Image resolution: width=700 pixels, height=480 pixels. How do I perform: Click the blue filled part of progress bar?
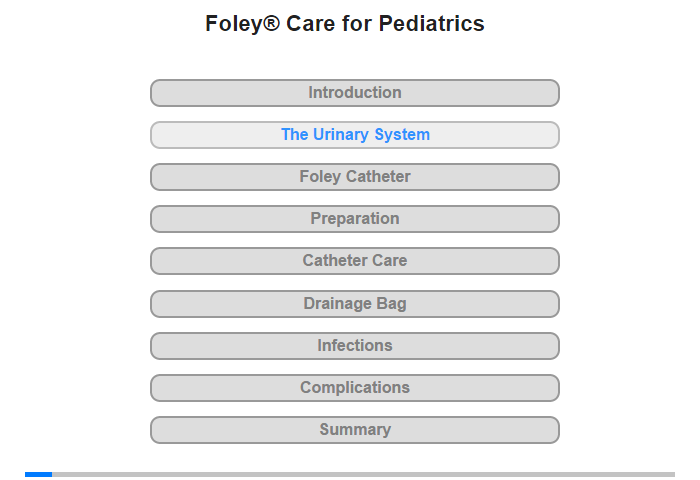38,474
